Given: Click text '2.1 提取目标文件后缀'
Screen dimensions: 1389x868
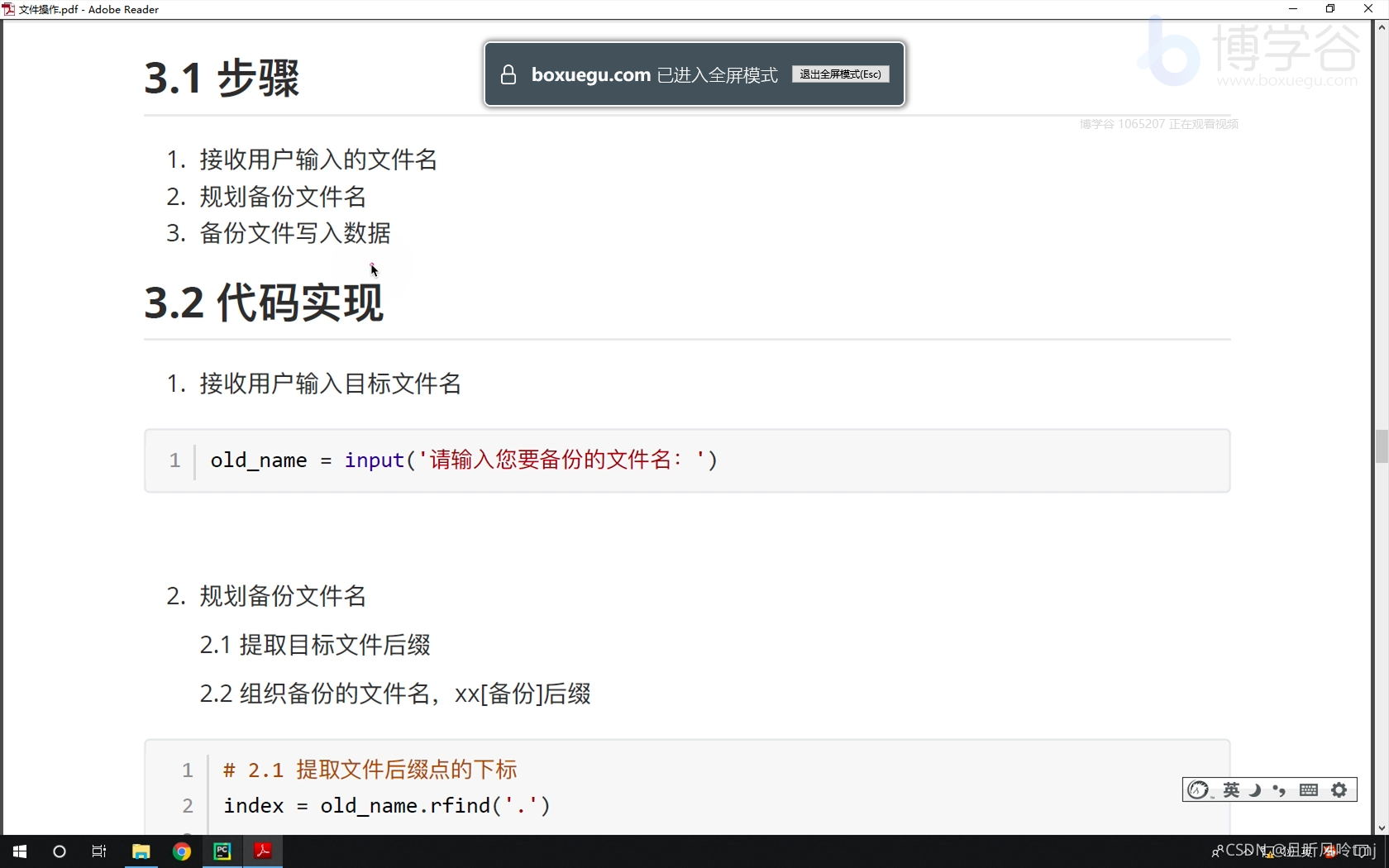Looking at the screenshot, I should click(315, 645).
